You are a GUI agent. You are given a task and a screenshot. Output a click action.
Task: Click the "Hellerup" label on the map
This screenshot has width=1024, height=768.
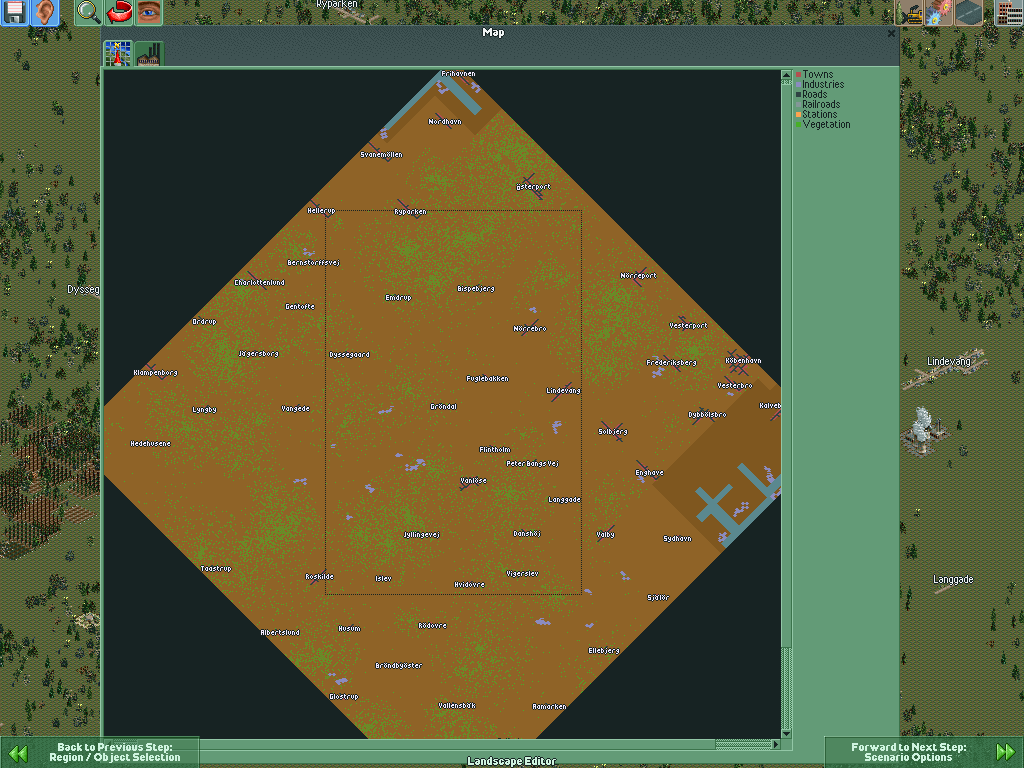pos(321,211)
